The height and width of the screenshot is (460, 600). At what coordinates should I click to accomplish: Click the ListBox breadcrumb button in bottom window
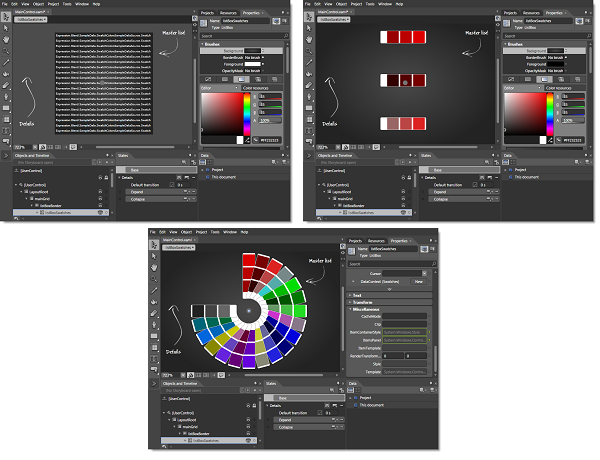click(179, 248)
